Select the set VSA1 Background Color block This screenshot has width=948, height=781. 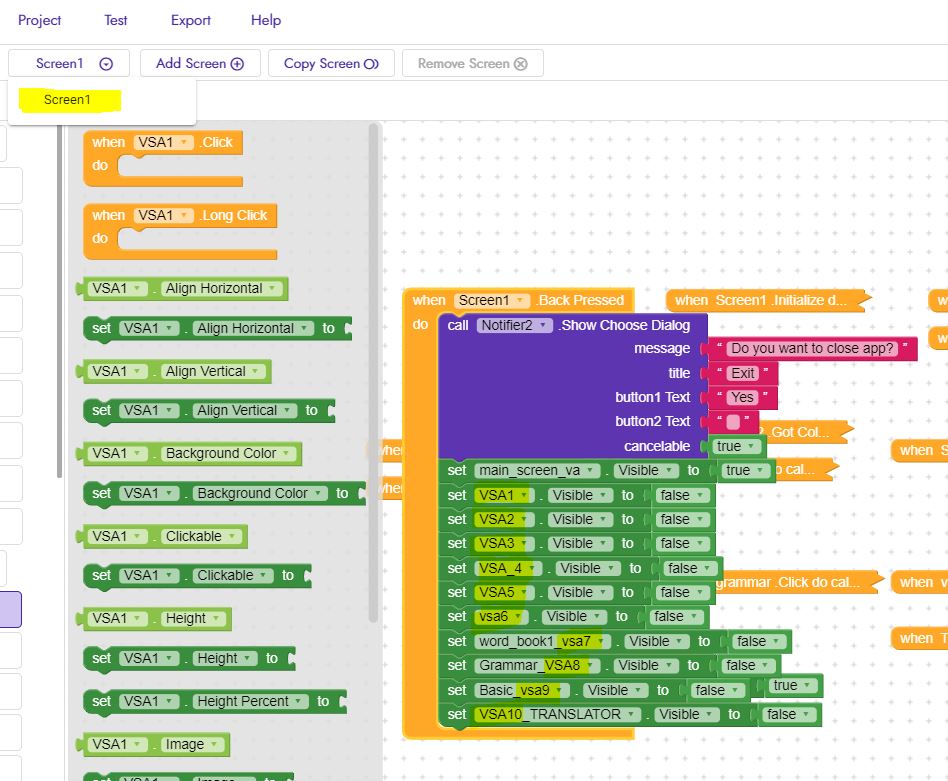[101, 494]
